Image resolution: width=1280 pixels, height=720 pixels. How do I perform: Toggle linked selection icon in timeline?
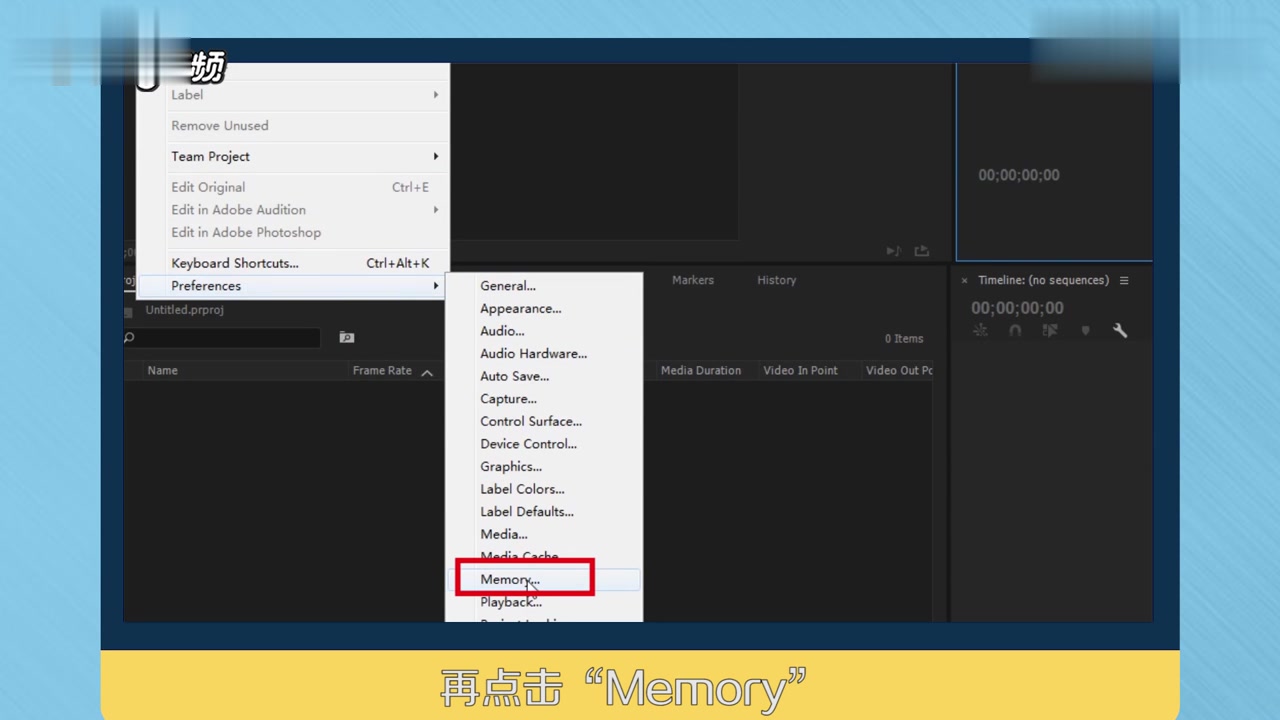(1050, 330)
